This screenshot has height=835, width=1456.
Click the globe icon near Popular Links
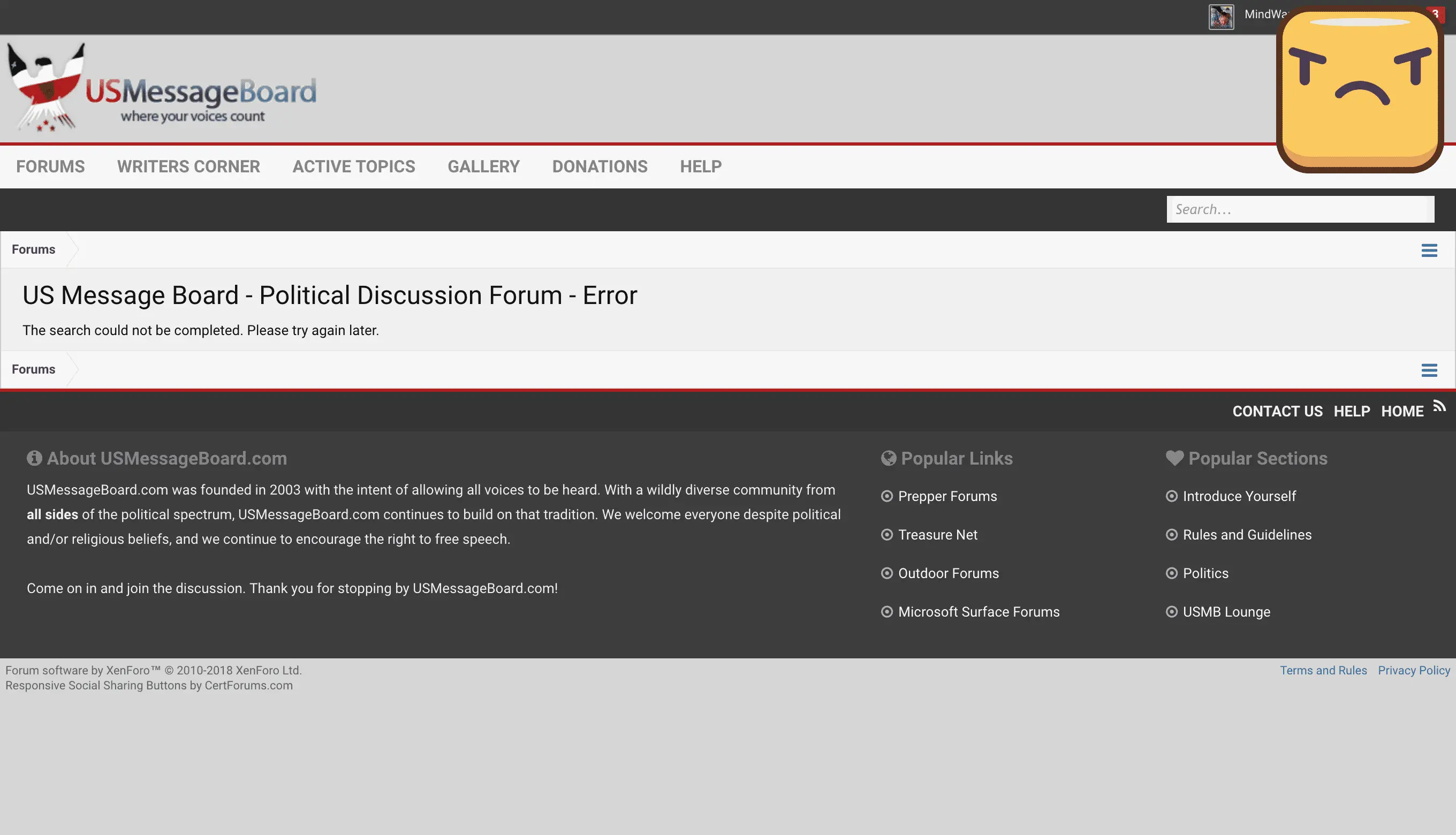tap(888, 458)
